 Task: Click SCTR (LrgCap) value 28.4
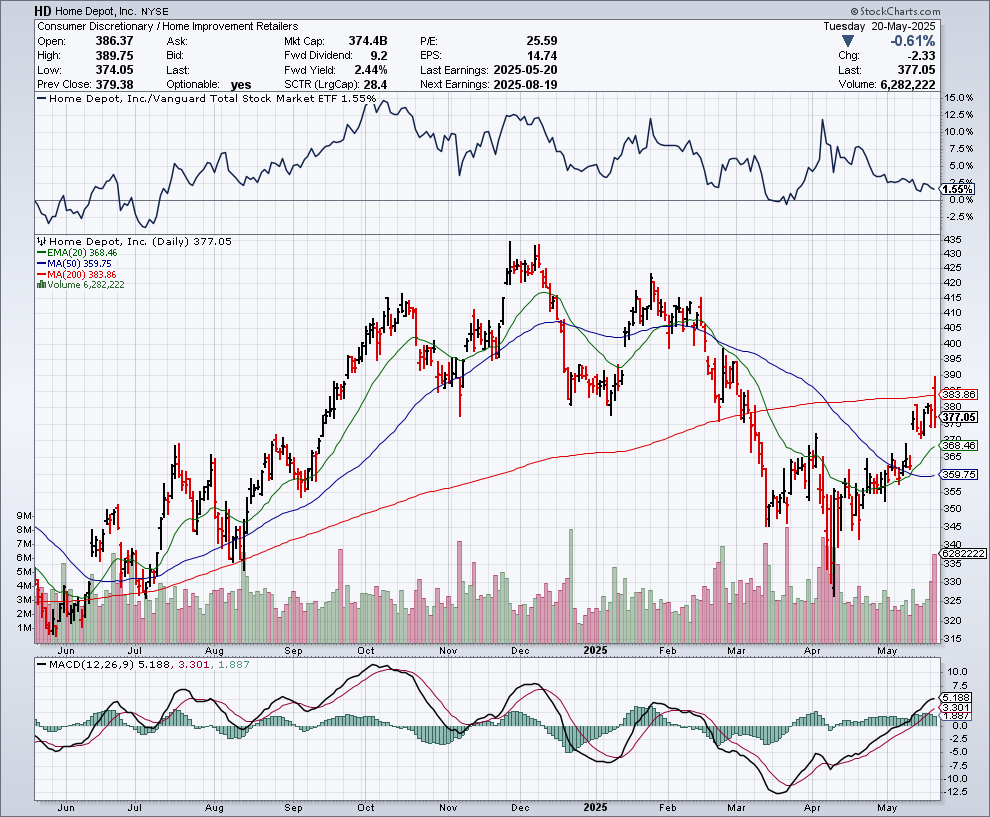point(376,85)
